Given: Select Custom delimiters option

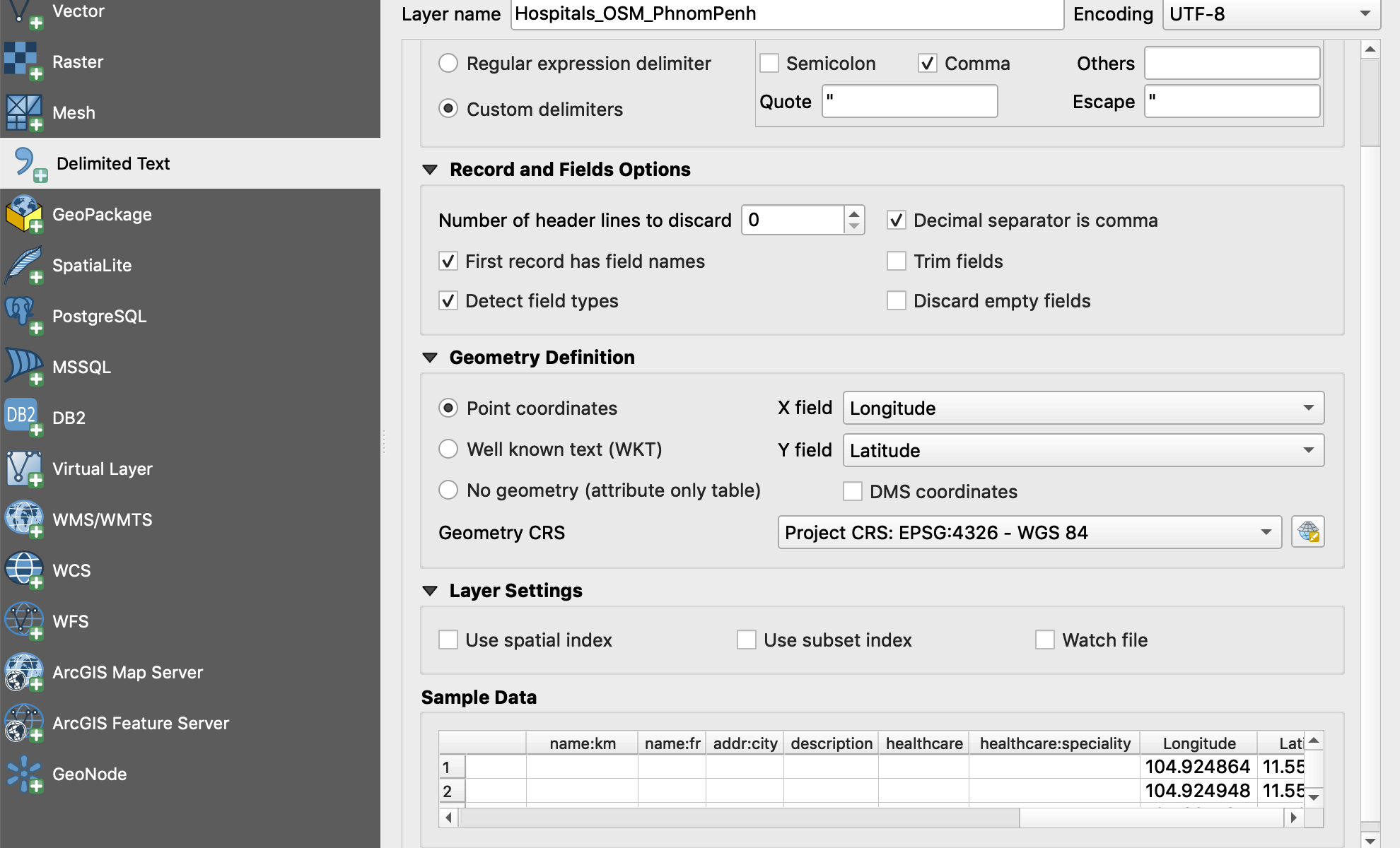Looking at the screenshot, I should 448,108.
